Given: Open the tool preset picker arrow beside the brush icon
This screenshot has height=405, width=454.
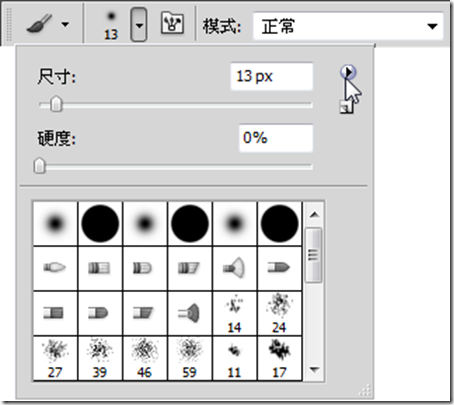Looking at the screenshot, I should click(x=65, y=24).
